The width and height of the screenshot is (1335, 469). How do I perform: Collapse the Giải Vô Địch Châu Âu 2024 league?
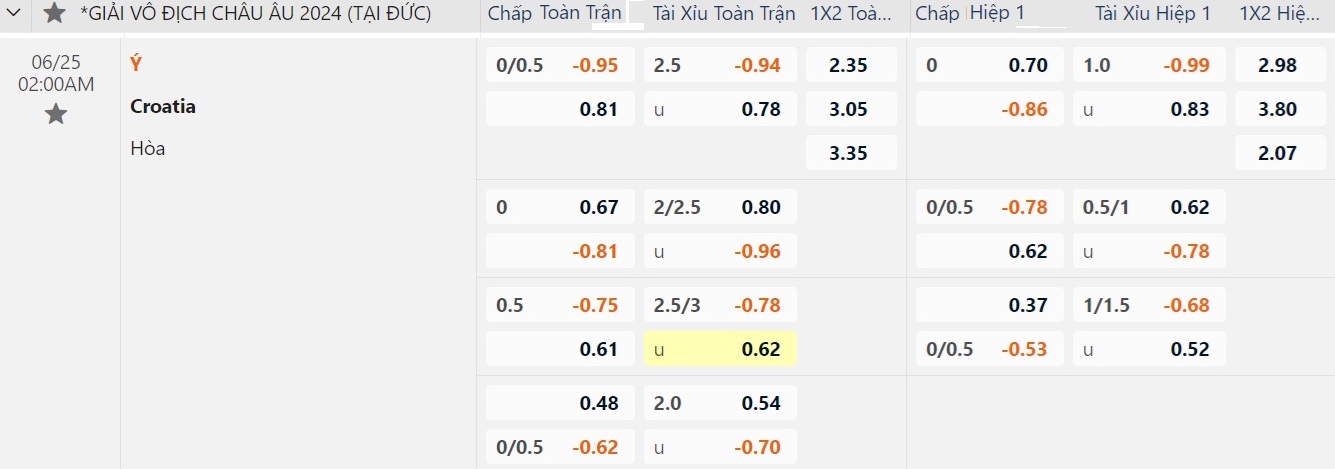[14, 14]
